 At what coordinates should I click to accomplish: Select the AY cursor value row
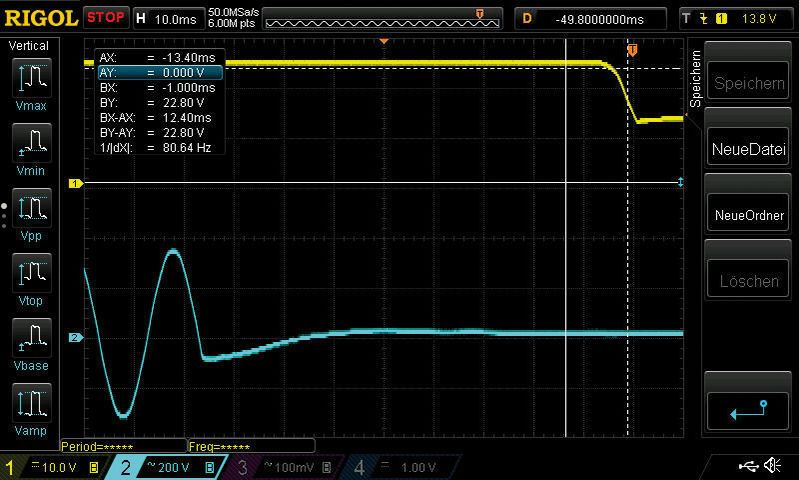click(158, 72)
